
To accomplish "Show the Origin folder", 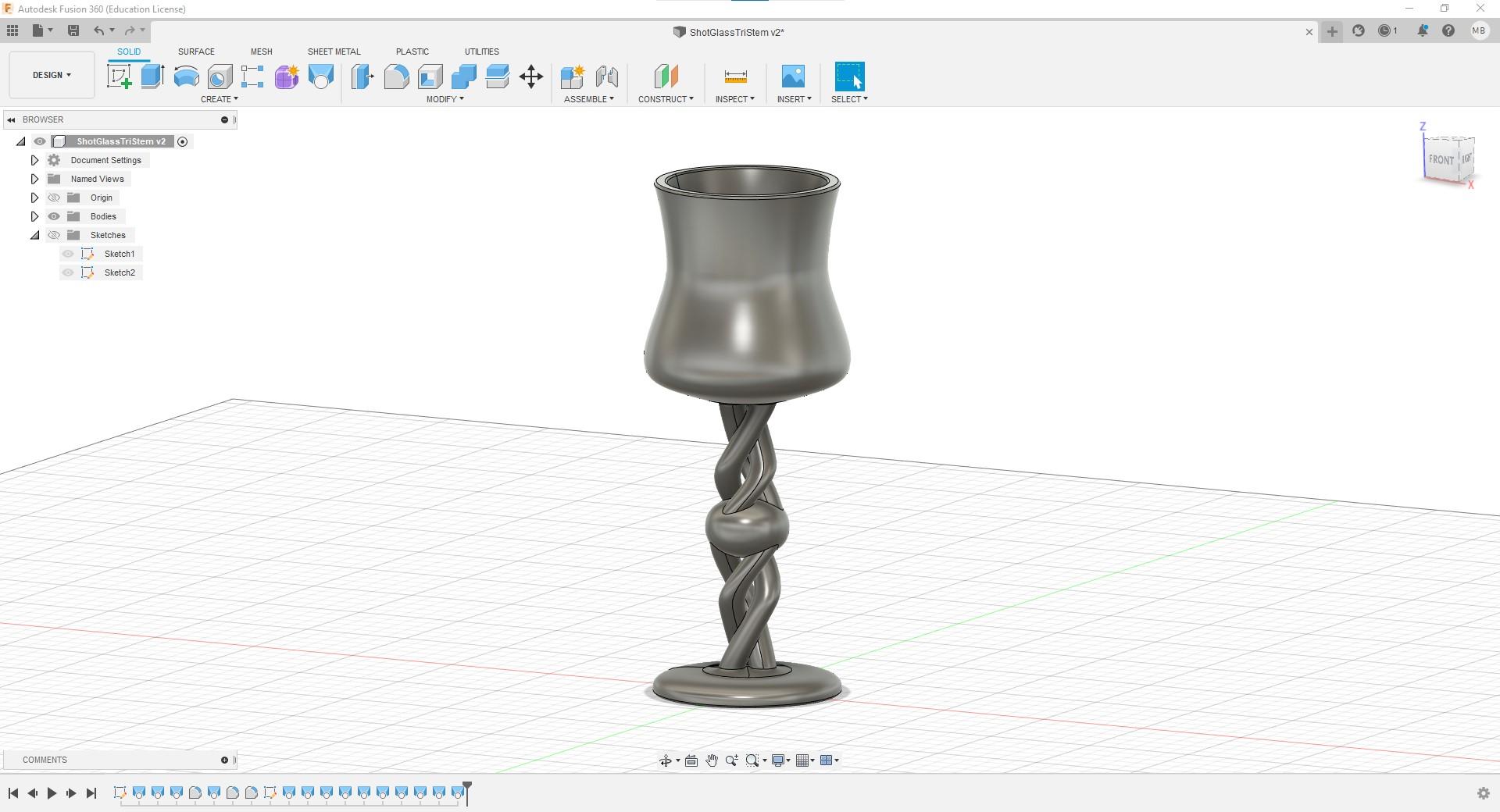I will [54, 198].
